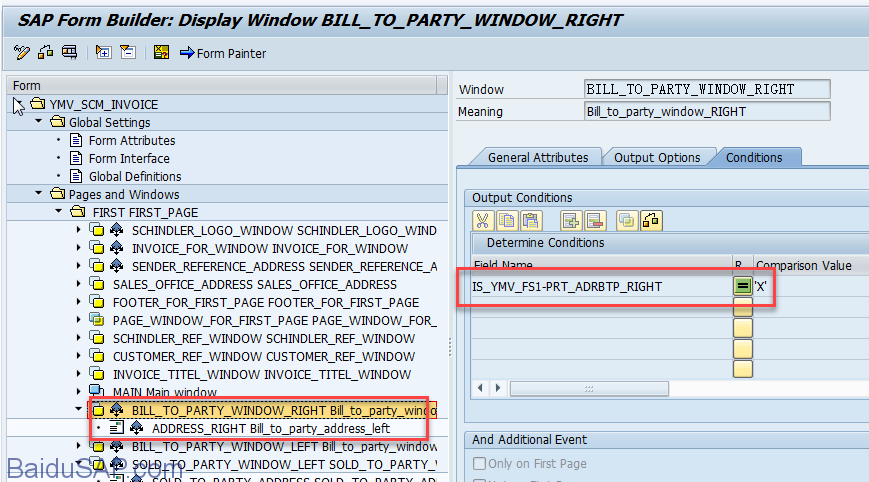Viewport: 869px width, 482px height.
Task: Click the empty operator button below the equals button
Action: (x=743, y=307)
